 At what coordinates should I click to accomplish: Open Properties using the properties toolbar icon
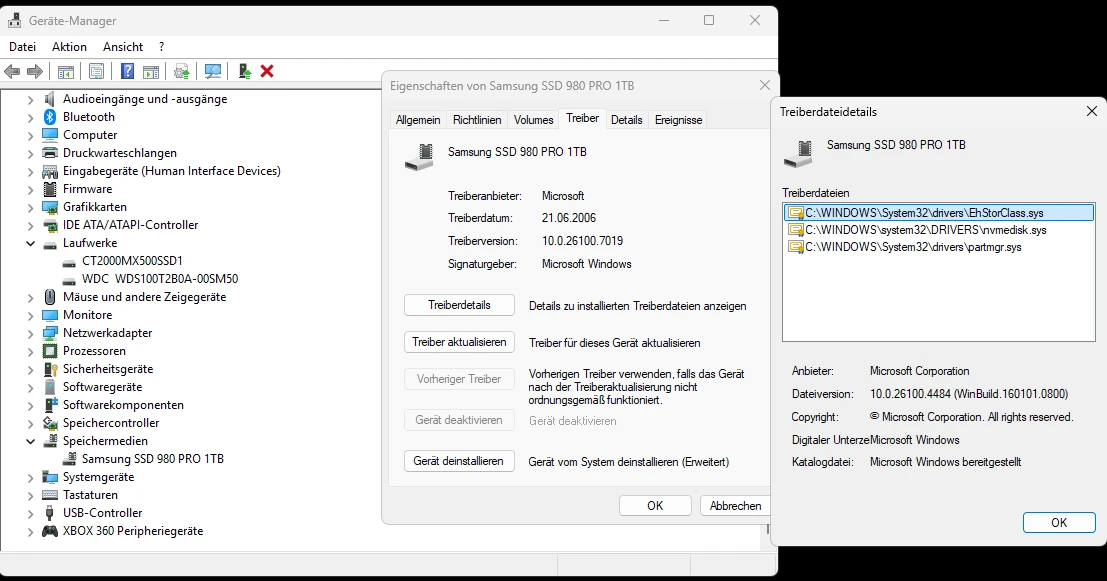[x=95, y=71]
